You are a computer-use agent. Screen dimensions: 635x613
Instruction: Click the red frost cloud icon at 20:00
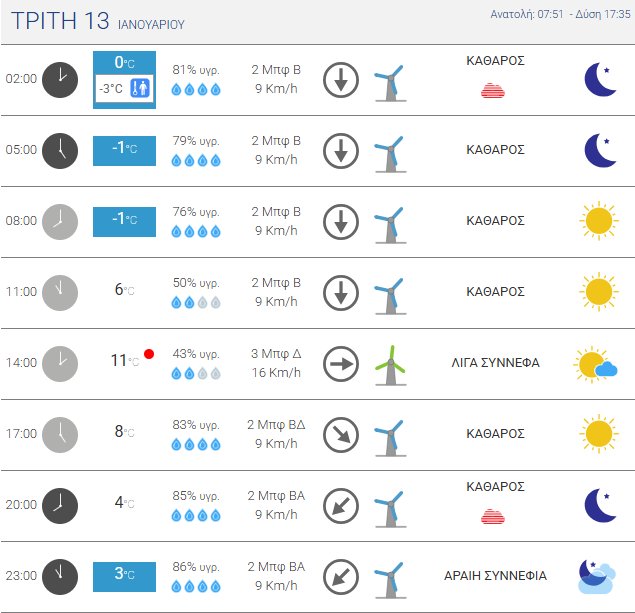(x=495, y=516)
